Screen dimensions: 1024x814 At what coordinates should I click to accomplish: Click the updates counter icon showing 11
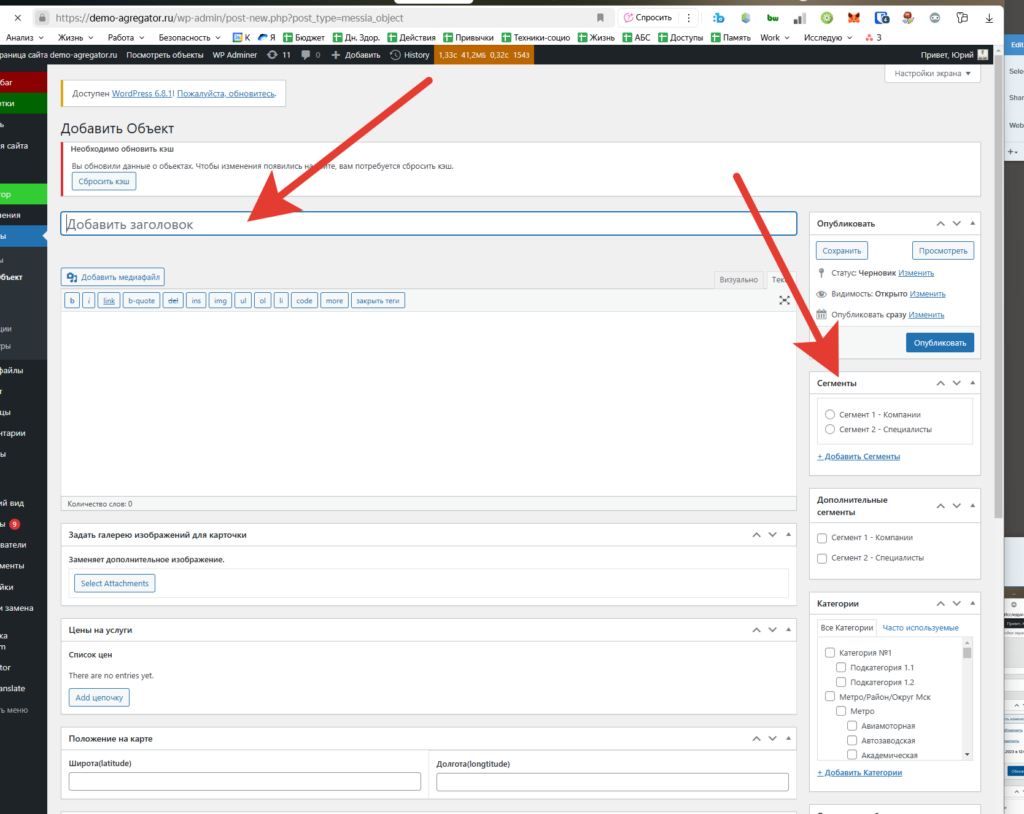click(x=279, y=55)
